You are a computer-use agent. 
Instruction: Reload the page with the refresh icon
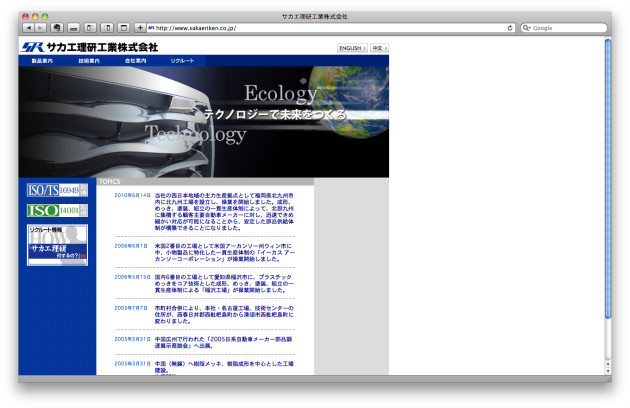[x=510, y=28]
